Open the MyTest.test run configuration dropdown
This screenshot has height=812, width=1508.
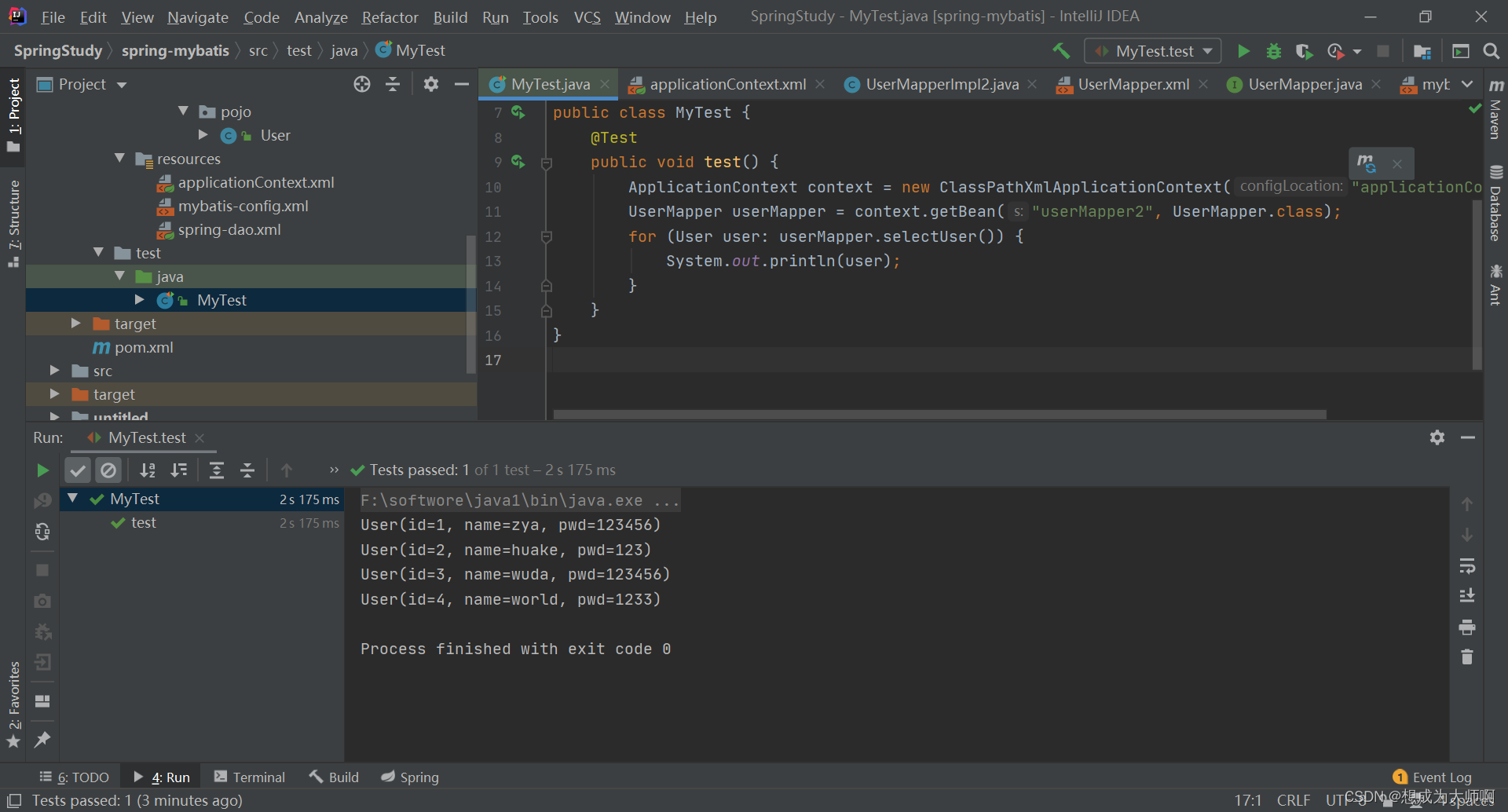[x=1153, y=51]
